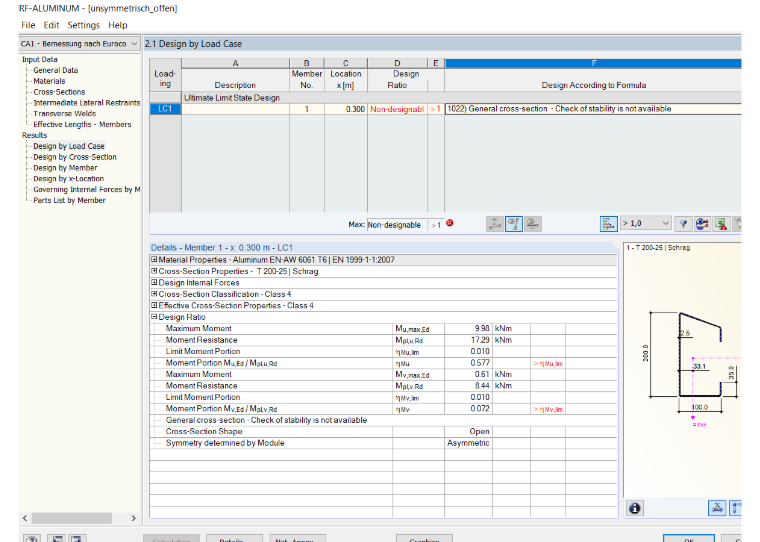Screen dimensions: 760x542
Task: Open the File menu
Action: click(28, 25)
